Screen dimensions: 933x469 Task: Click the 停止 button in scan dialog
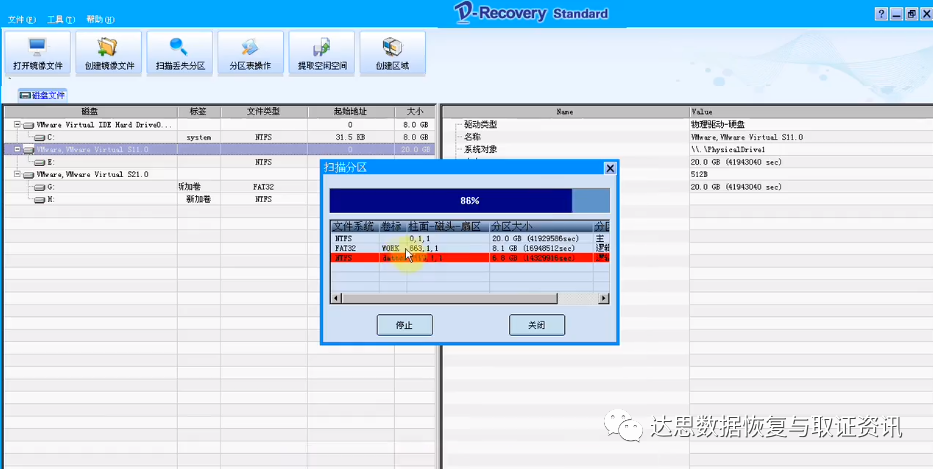[x=405, y=326]
